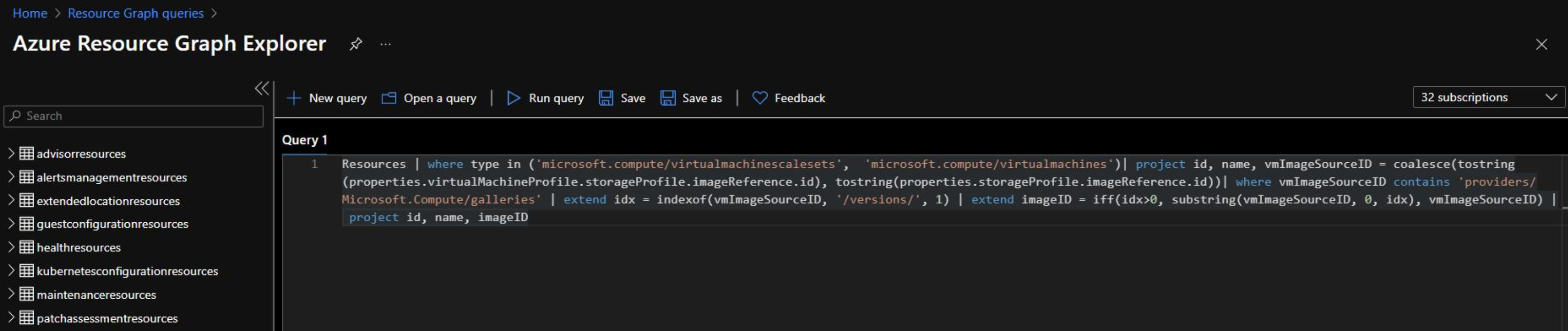Click the kubernetesconfigurationresources table icon
This screenshot has width=1568, height=331.
pos(26,271)
